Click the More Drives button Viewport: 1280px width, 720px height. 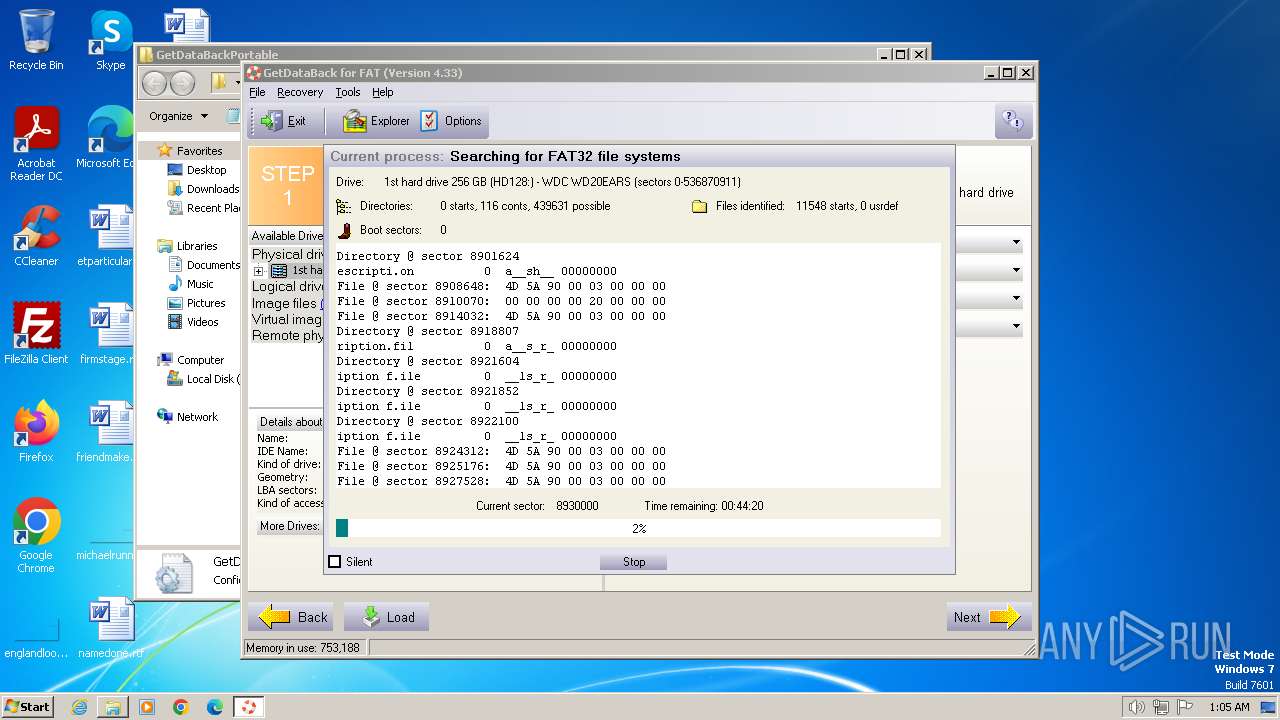pos(289,526)
